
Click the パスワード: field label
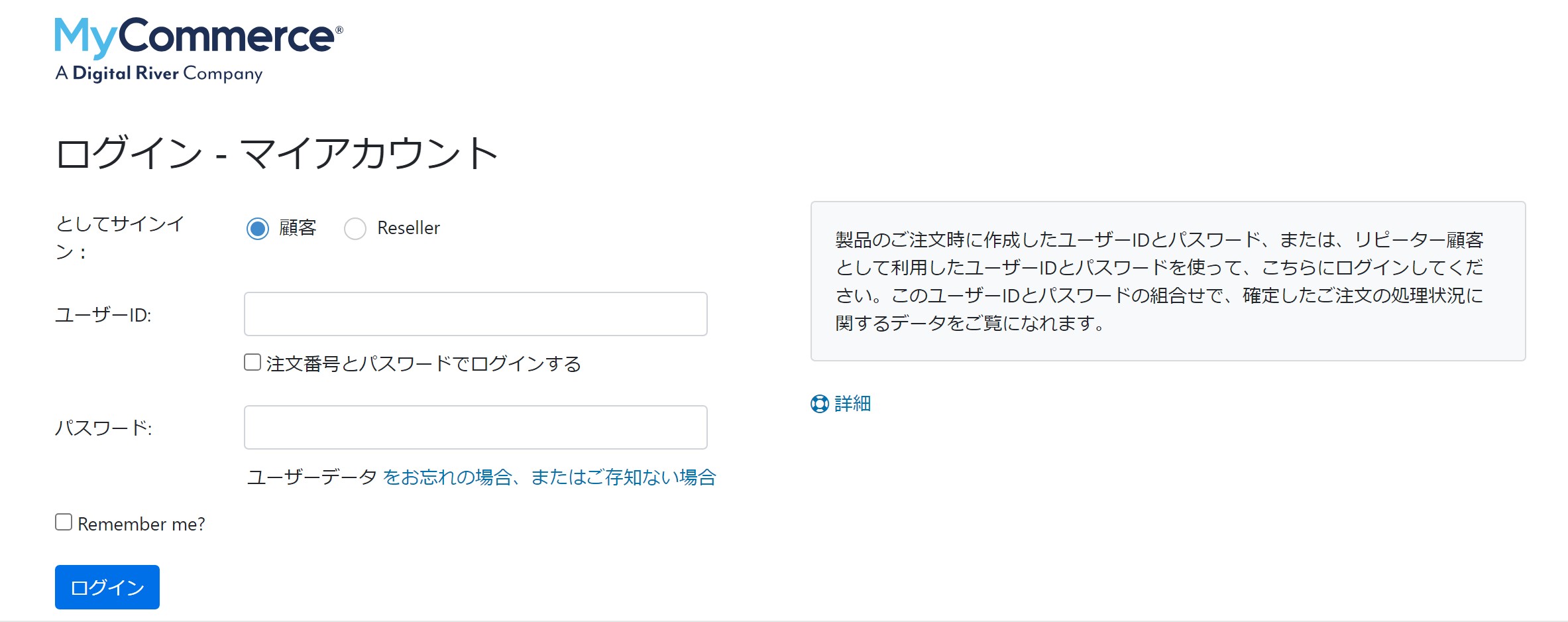pyautogui.click(x=103, y=428)
